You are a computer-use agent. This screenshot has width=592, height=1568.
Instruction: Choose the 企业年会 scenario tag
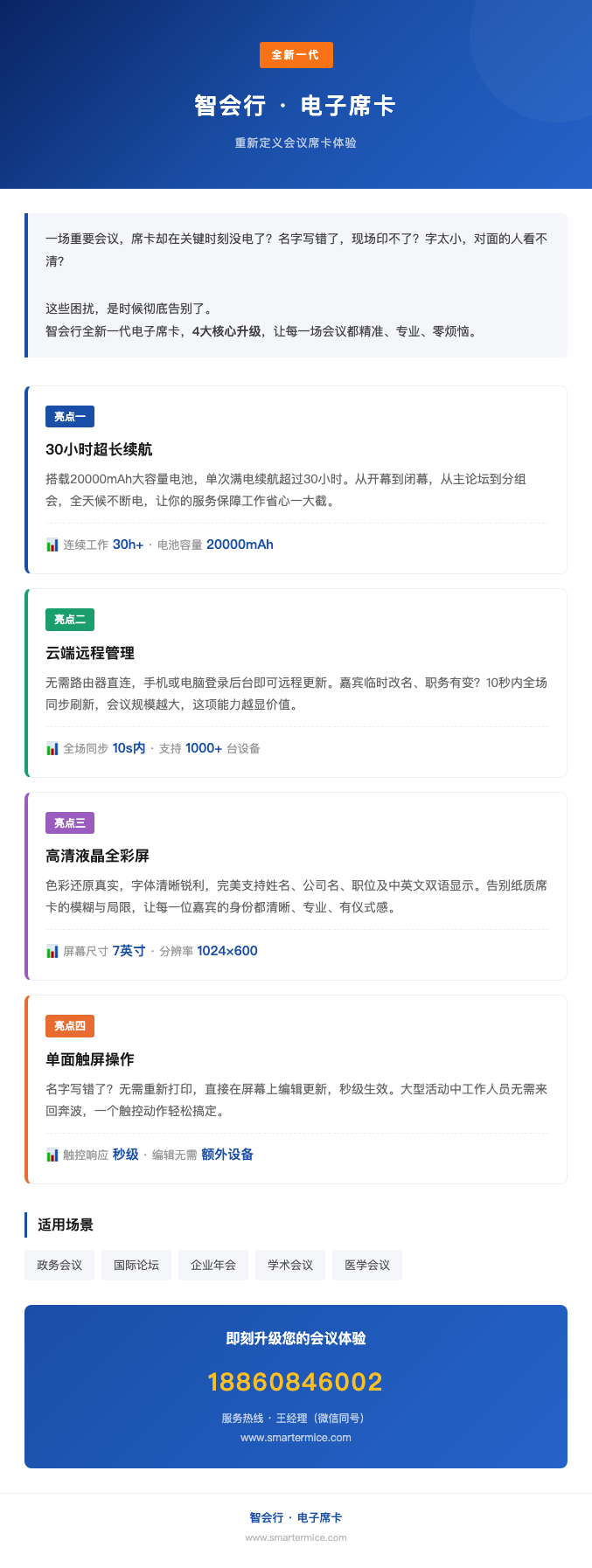click(x=213, y=1265)
